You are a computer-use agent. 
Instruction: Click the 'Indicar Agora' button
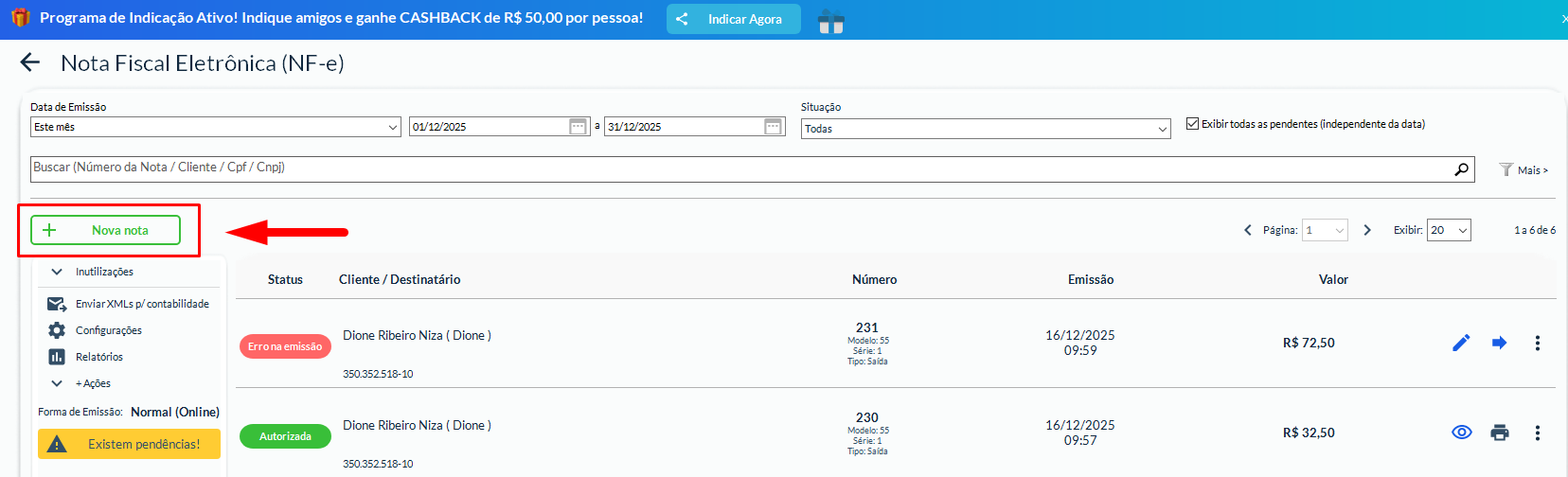[x=733, y=19]
